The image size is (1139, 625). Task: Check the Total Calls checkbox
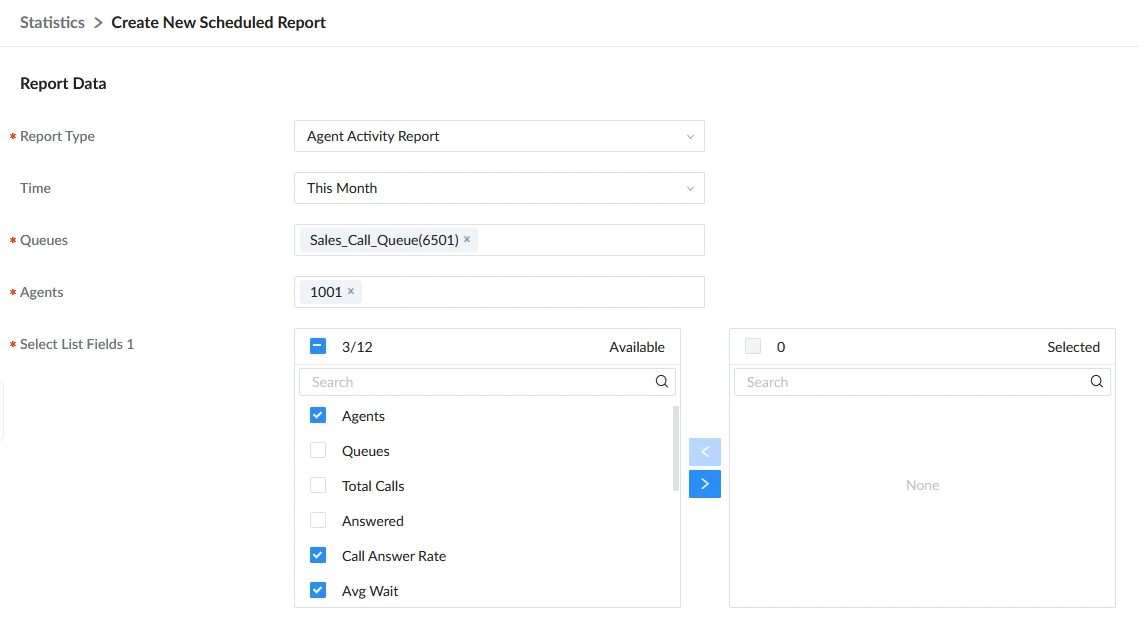pyautogui.click(x=317, y=485)
